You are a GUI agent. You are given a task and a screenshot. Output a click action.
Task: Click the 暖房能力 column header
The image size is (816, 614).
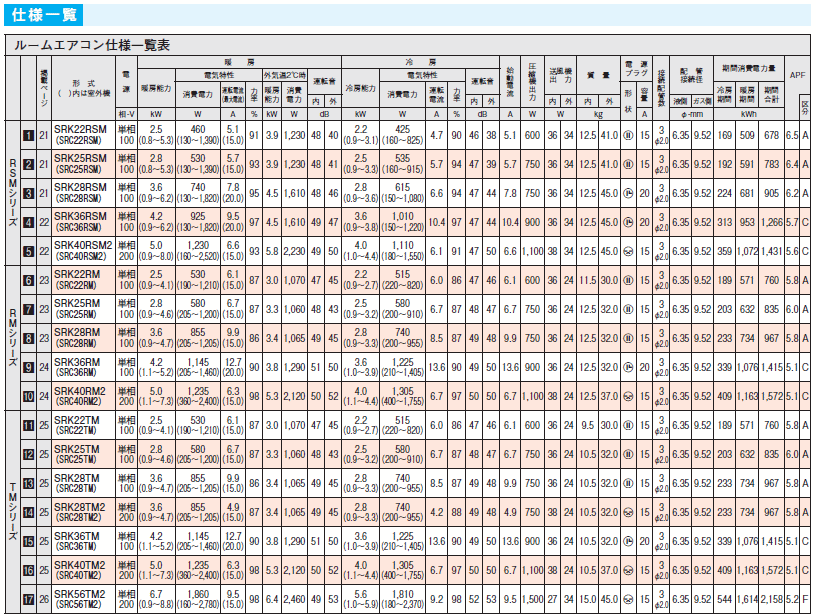pyautogui.click(x=156, y=88)
